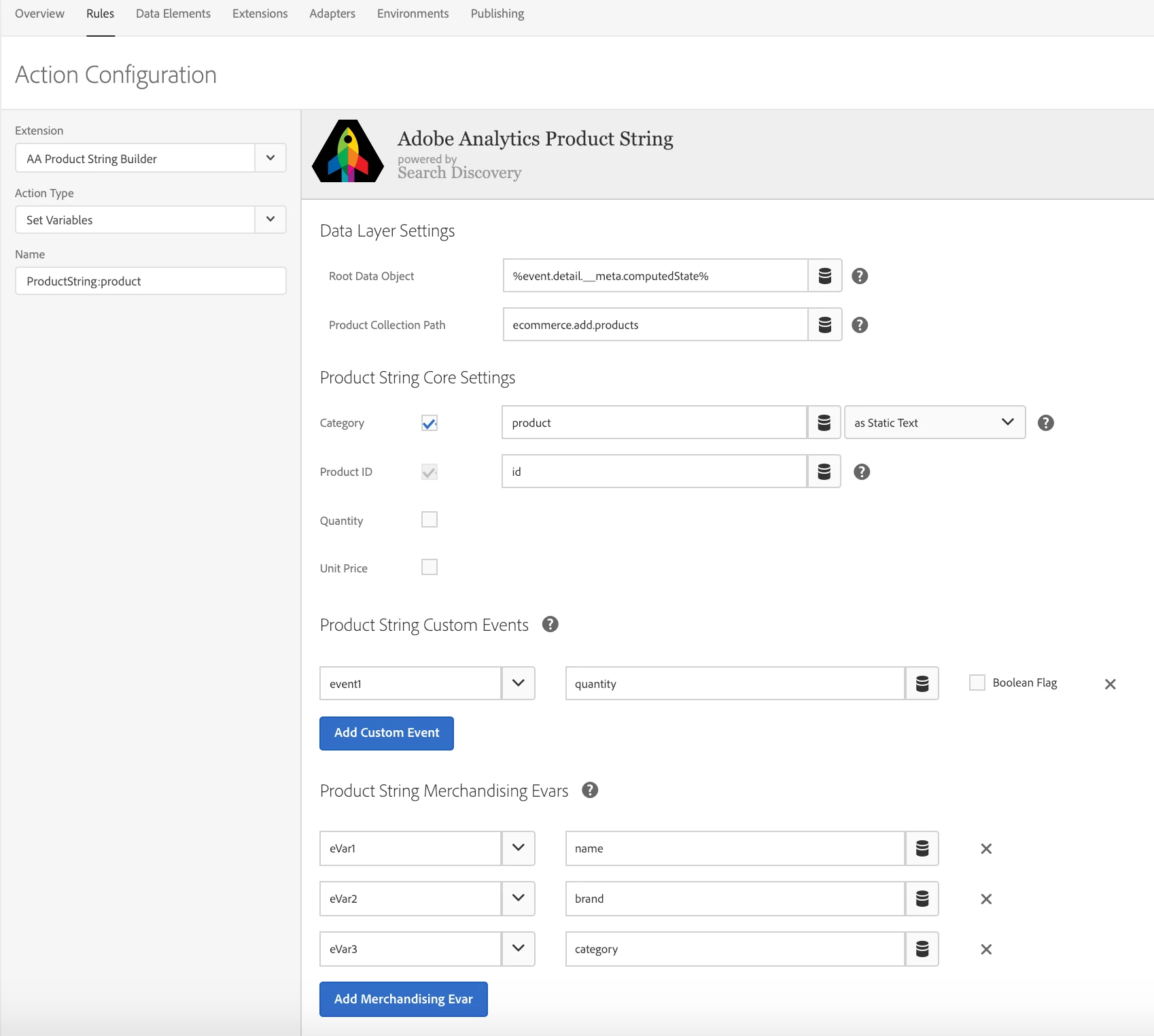Image resolution: width=1154 pixels, height=1036 pixels.
Task: Open data element picker for Product Collection Path
Action: [x=825, y=325]
